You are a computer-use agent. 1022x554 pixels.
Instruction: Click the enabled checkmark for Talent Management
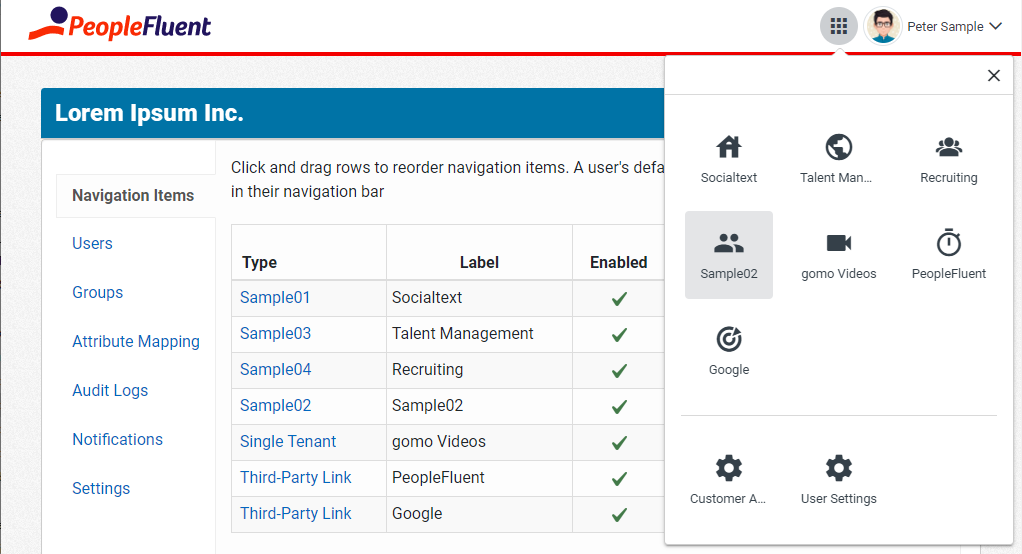(619, 335)
